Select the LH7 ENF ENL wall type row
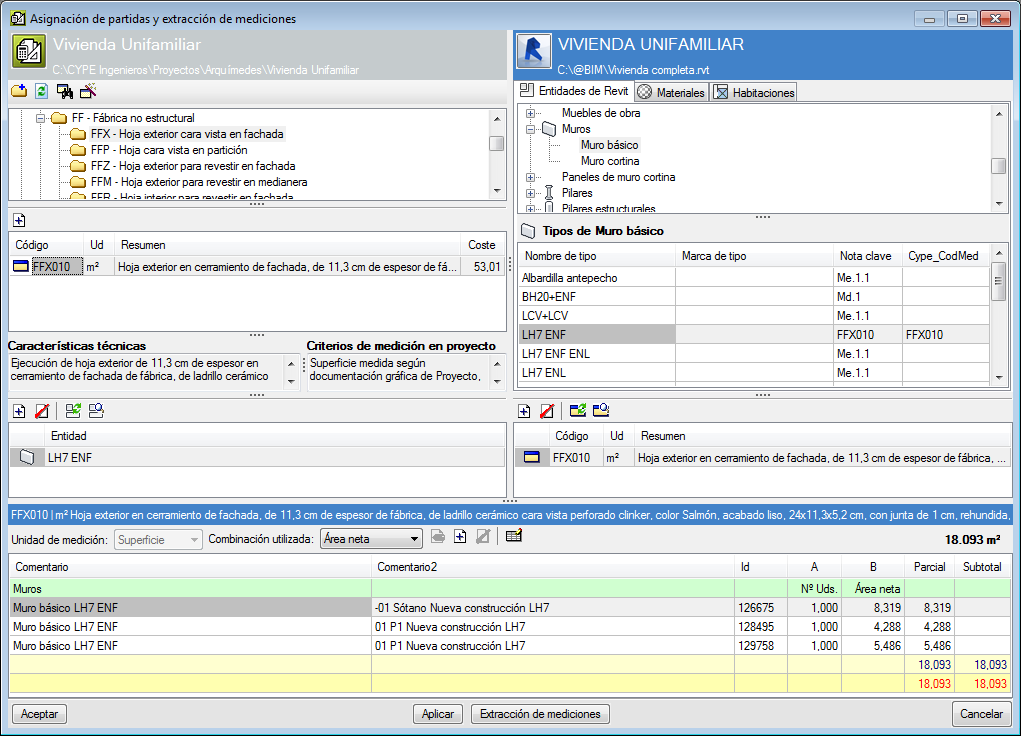 click(754, 354)
